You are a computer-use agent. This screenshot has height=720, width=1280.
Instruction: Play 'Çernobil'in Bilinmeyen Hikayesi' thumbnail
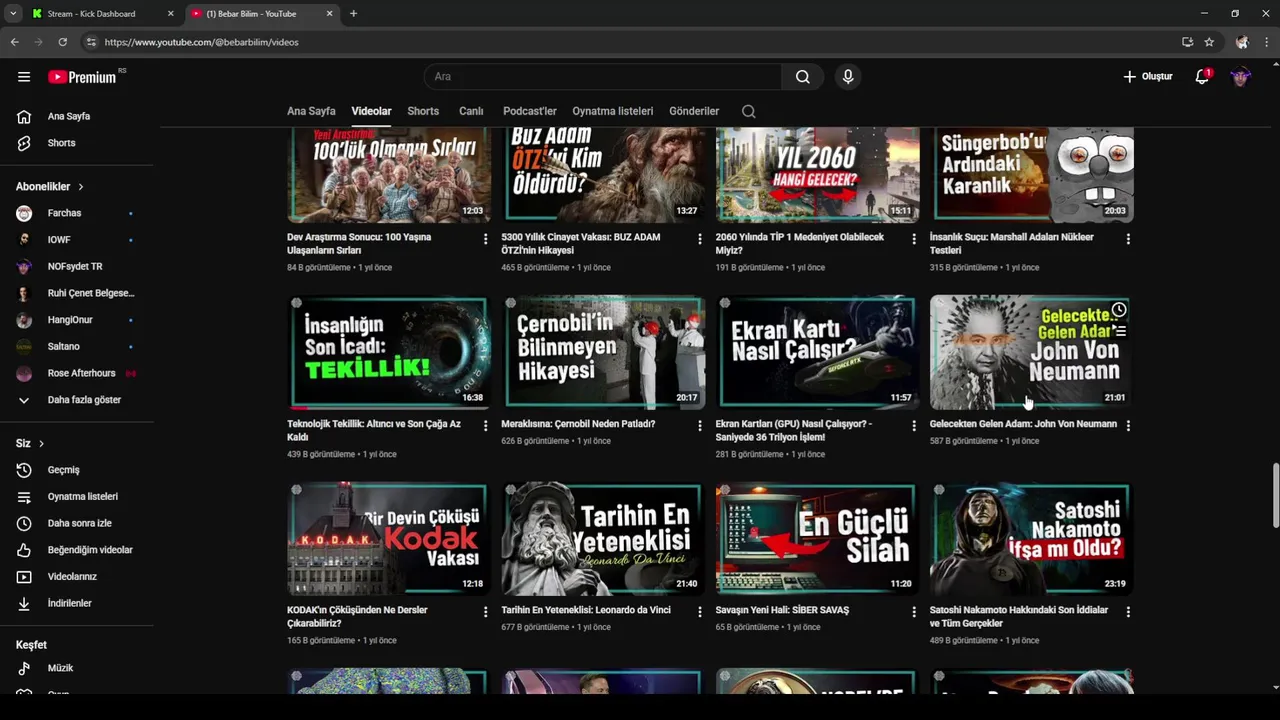[603, 352]
